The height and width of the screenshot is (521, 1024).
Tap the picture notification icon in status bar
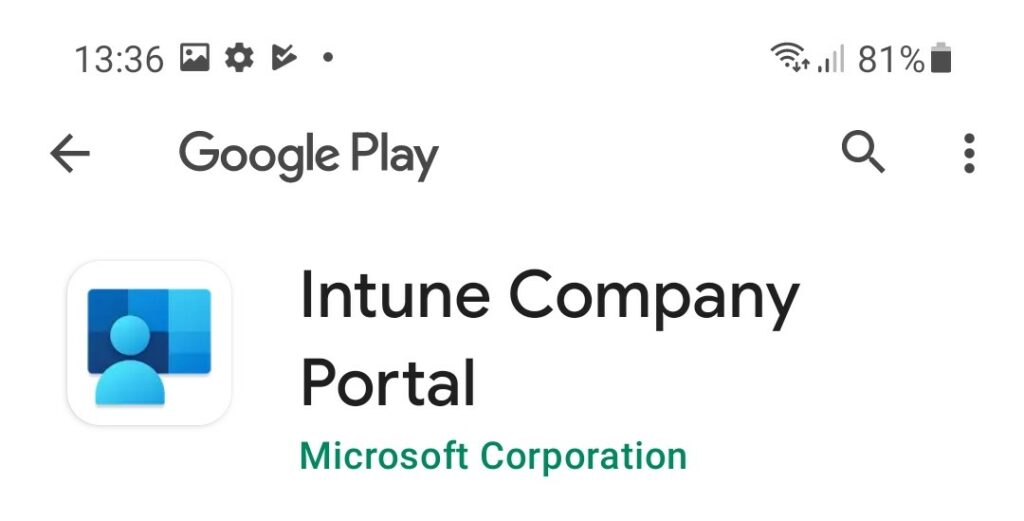click(195, 57)
